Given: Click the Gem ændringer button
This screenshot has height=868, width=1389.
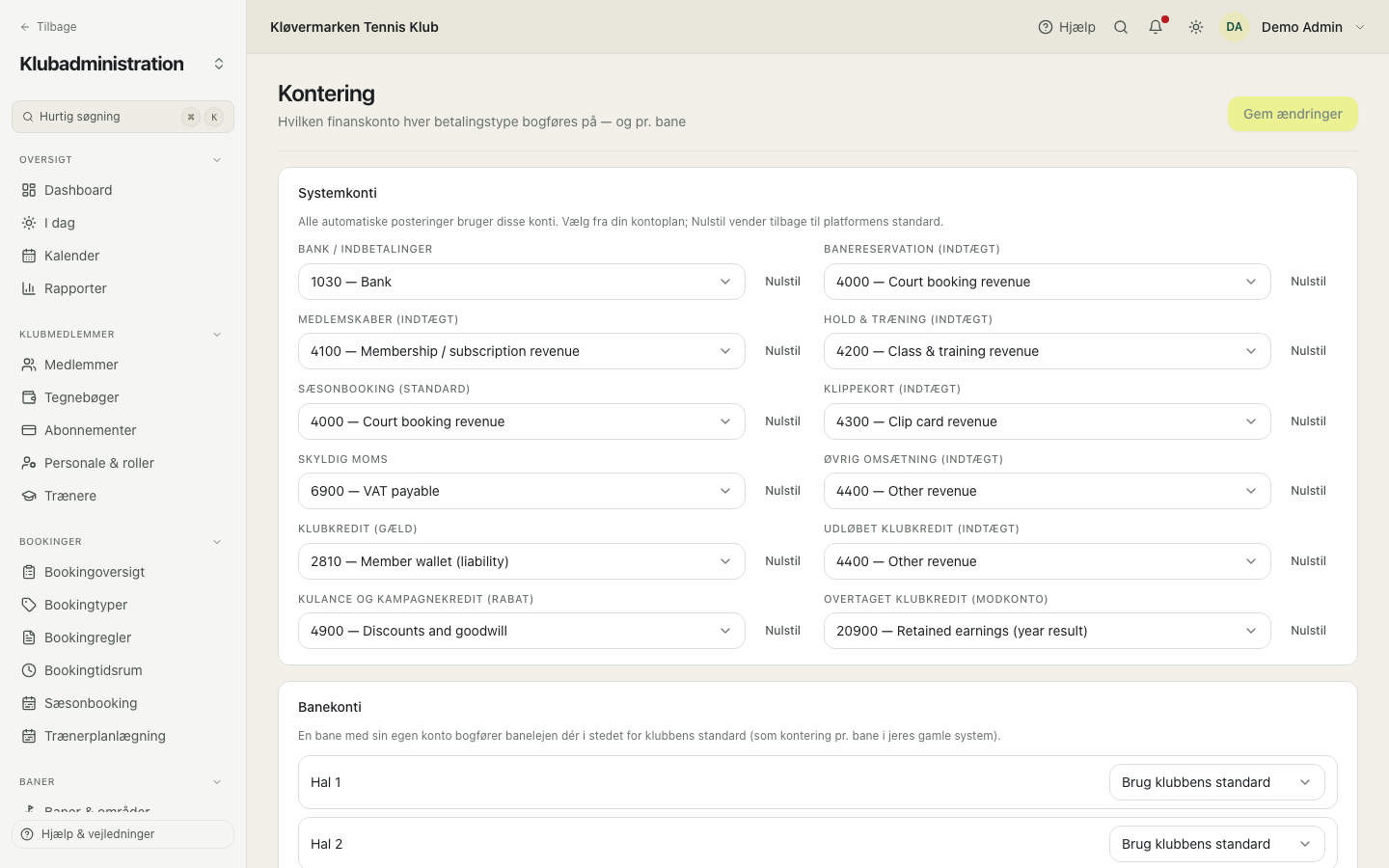Looking at the screenshot, I should tap(1293, 114).
